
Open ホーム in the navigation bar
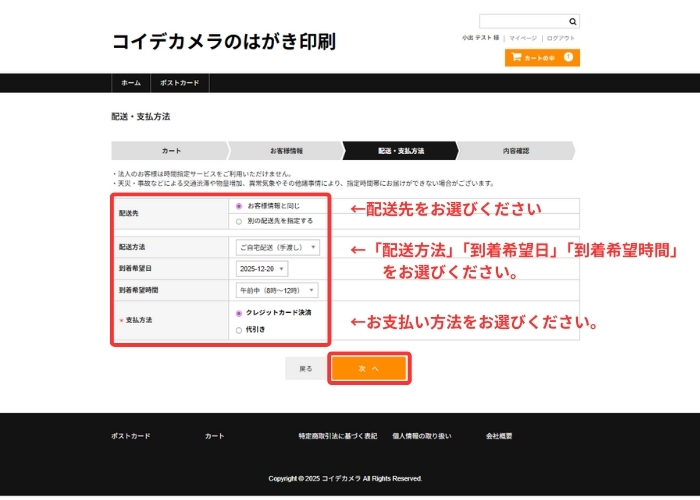[x=131, y=83]
